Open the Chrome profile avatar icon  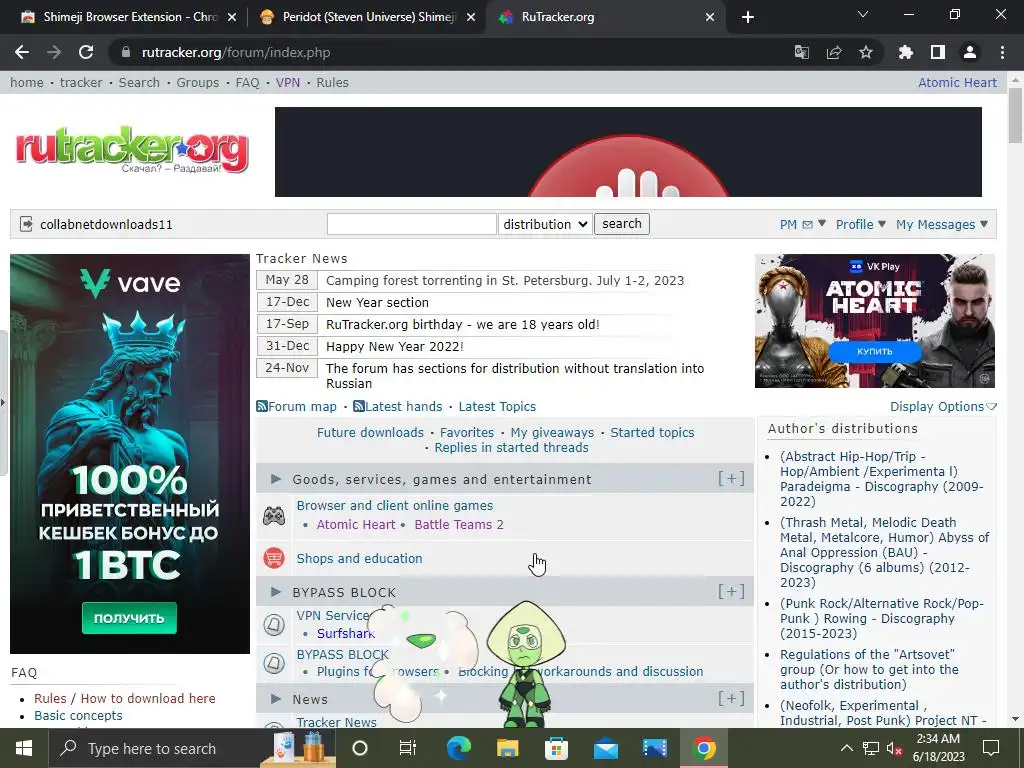pyautogui.click(x=970, y=52)
